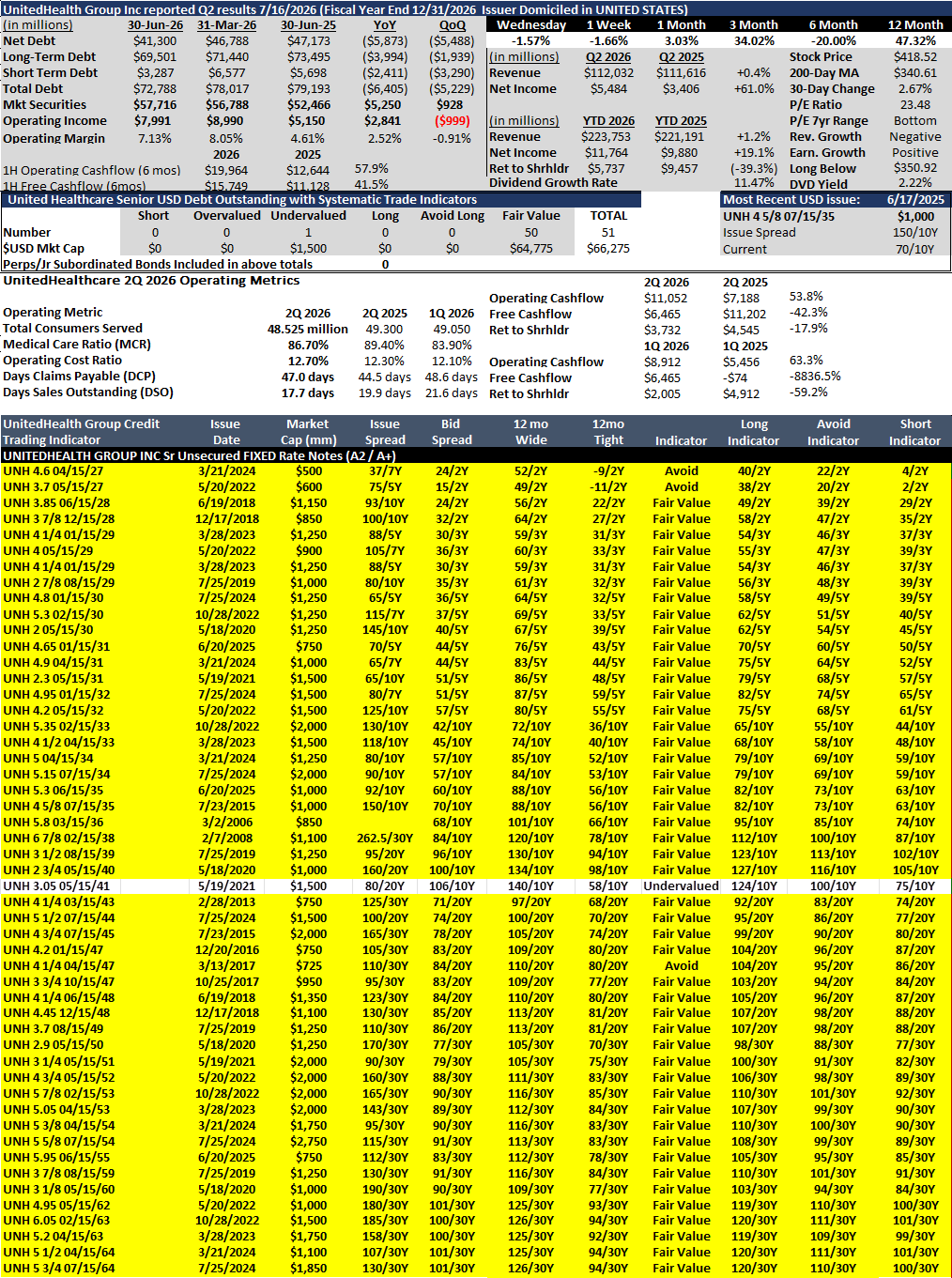Viewport: 952px width, 1278px height.
Task: Select the red QoQ Operating Income ($999) cell
Action: pos(452,120)
